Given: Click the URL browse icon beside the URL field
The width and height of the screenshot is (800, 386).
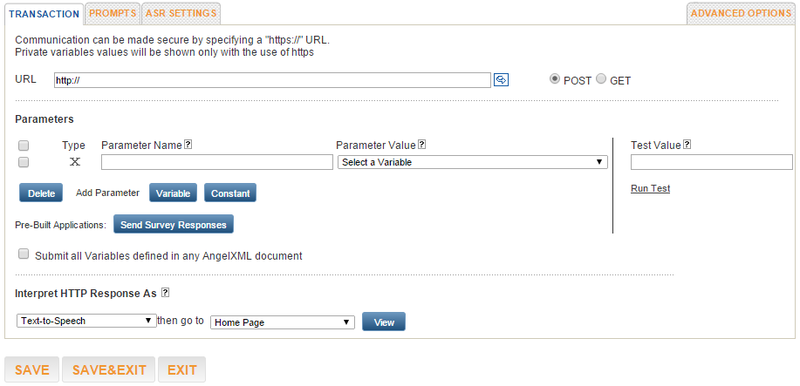Looking at the screenshot, I should click(x=502, y=80).
